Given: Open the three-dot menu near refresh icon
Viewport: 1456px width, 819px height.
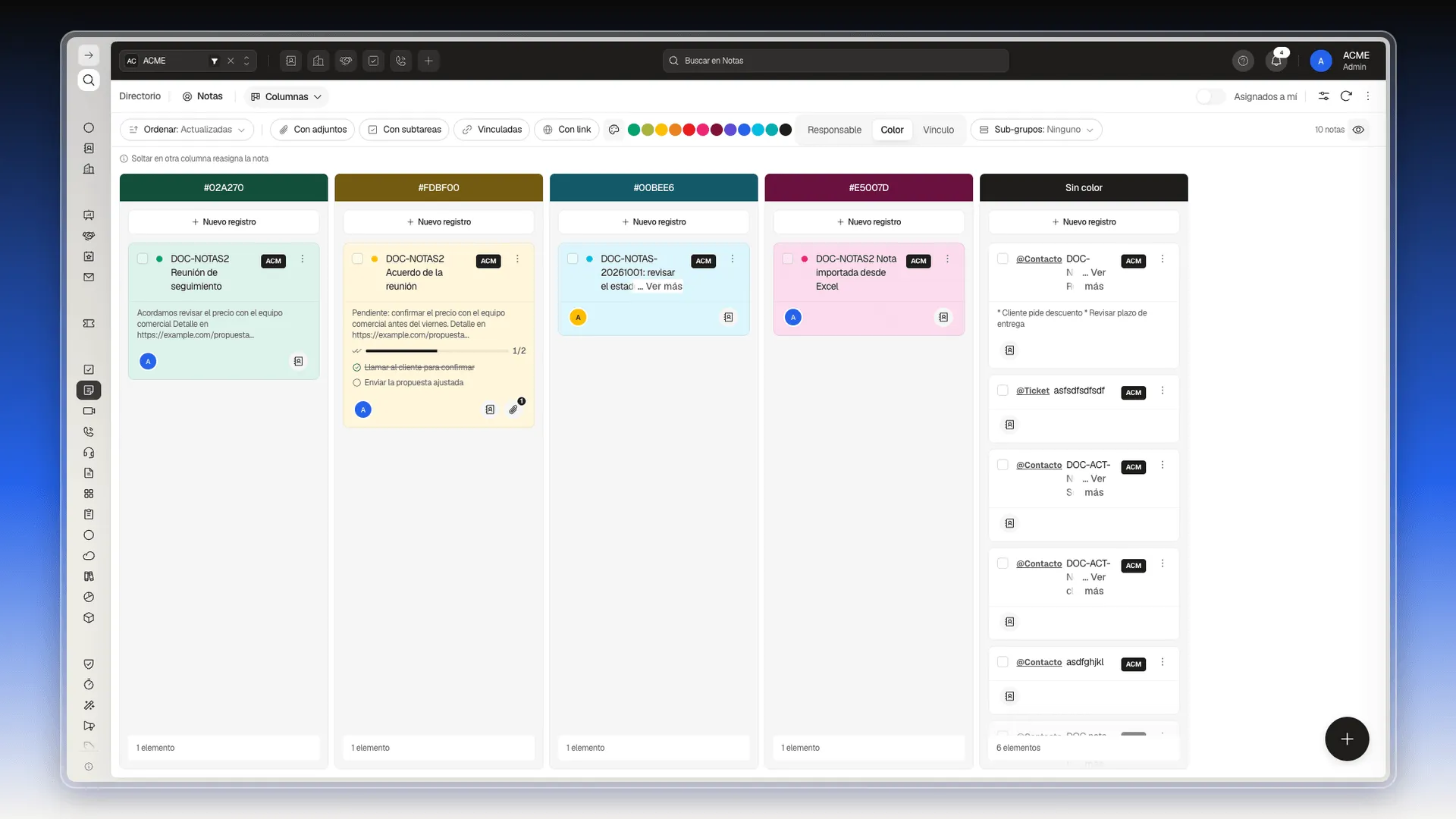Looking at the screenshot, I should coord(1368,96).
